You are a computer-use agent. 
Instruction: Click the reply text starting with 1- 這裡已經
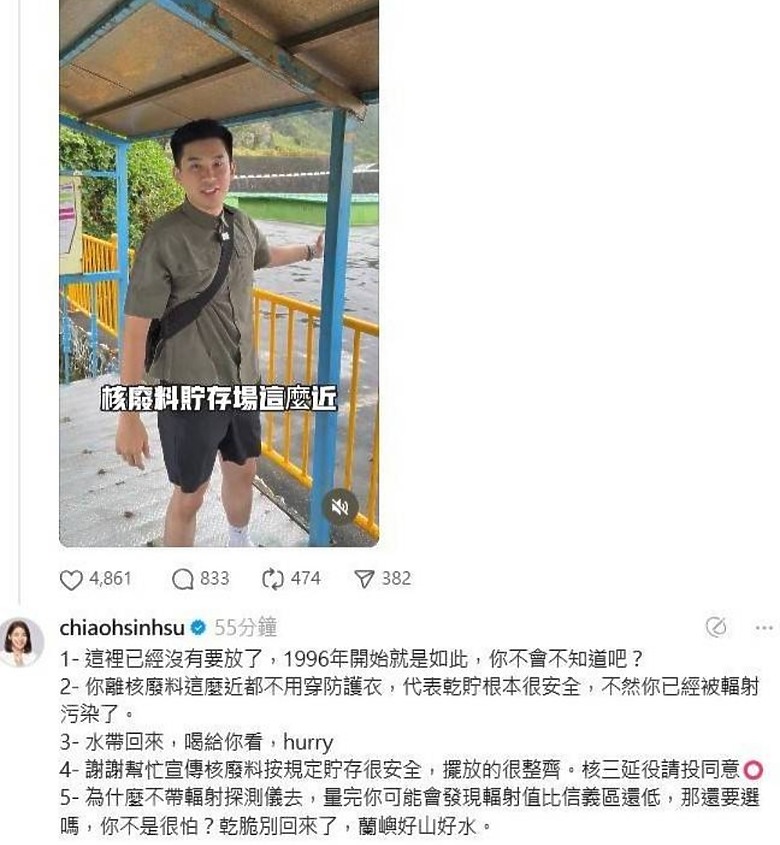[351, 659]
